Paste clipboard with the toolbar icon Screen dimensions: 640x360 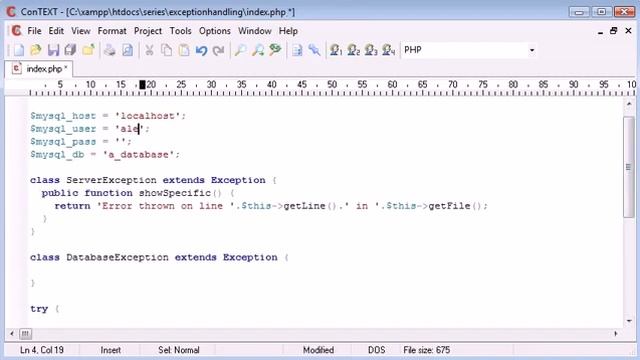184,50
